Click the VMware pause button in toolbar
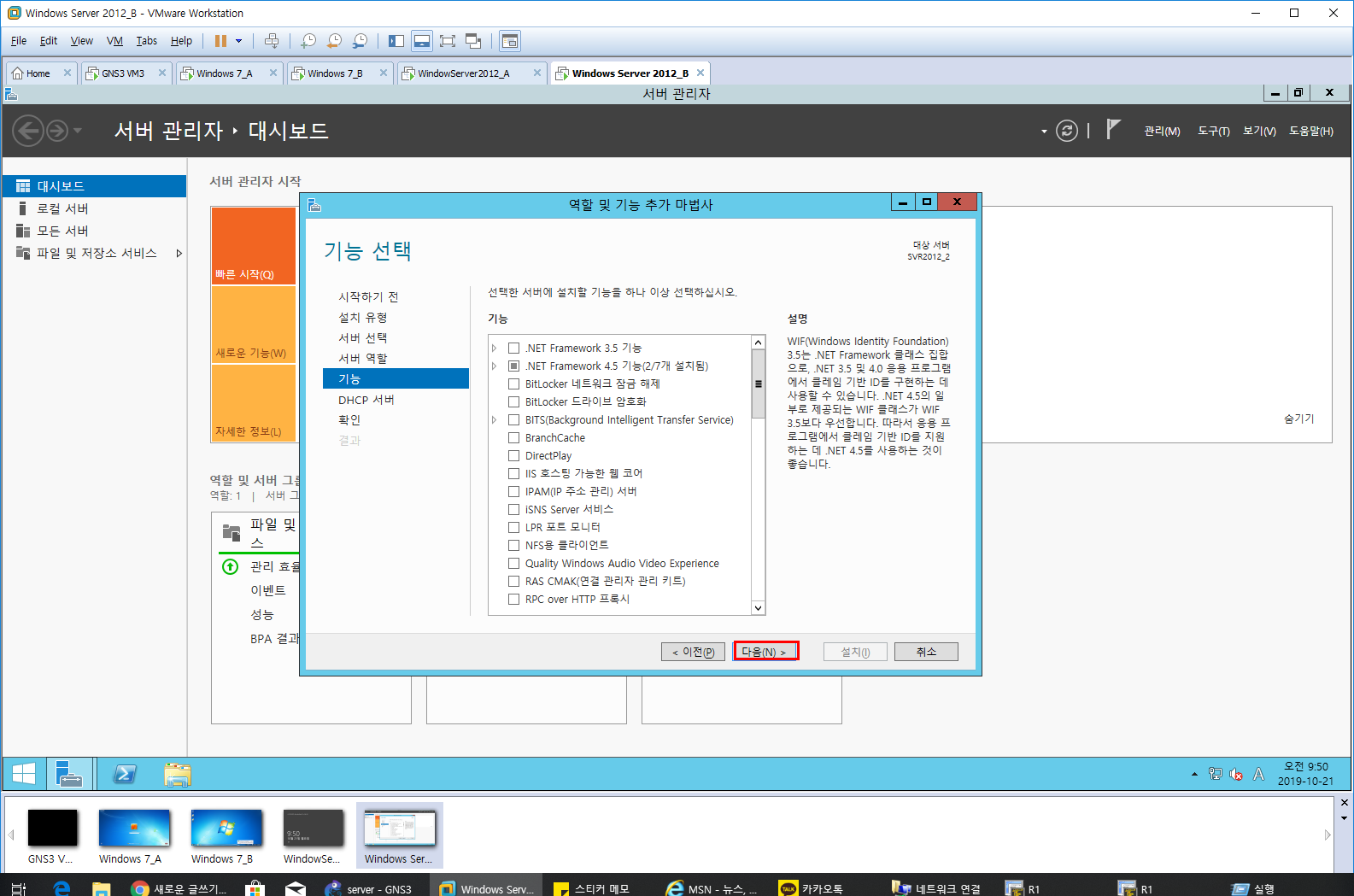Image resolution: width=1354 pixels, height=896 pixels. pyautogui.click(x=220, y=41)
